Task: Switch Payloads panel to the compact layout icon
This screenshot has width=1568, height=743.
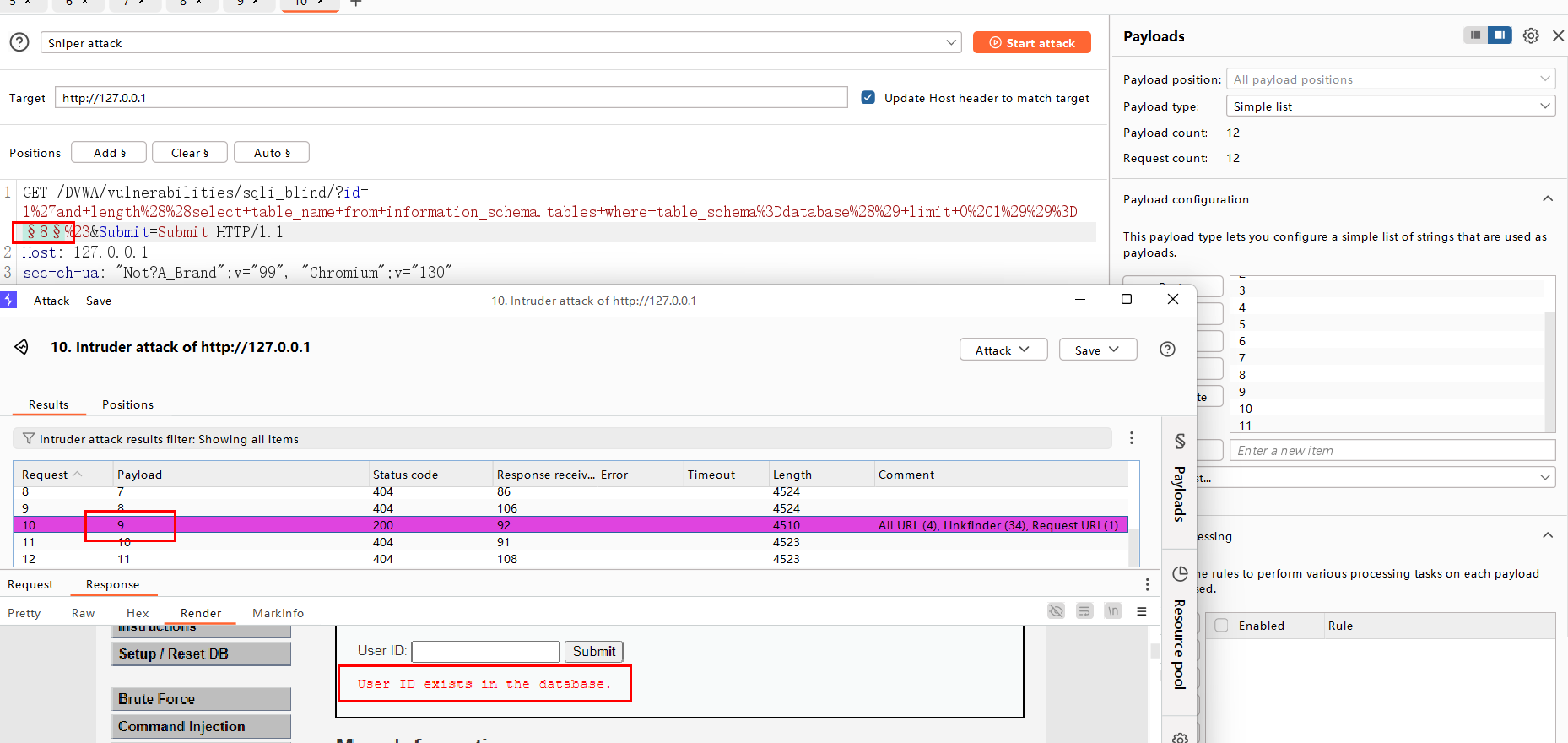Action: (x=1475, y=35)
